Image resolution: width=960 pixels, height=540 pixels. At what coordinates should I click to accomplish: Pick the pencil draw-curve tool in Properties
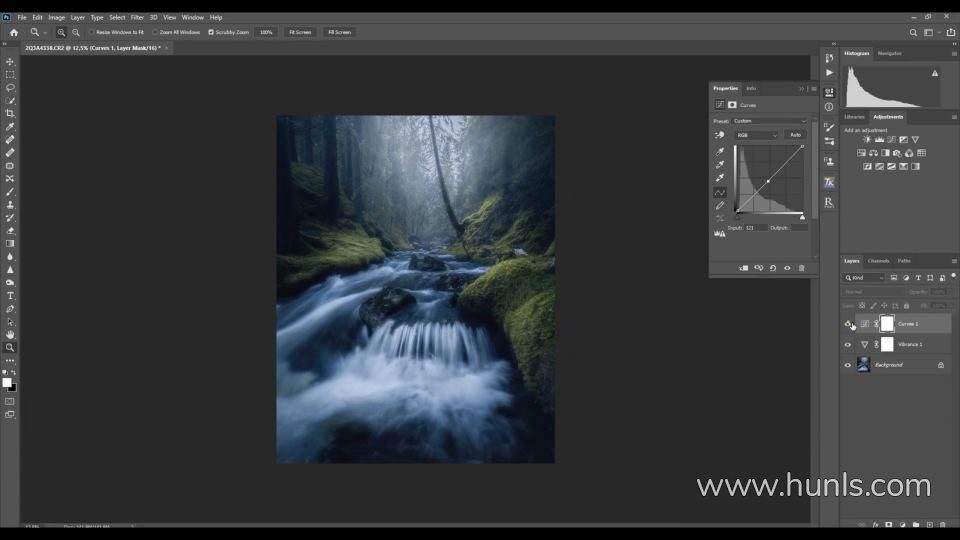click(719, 205)
